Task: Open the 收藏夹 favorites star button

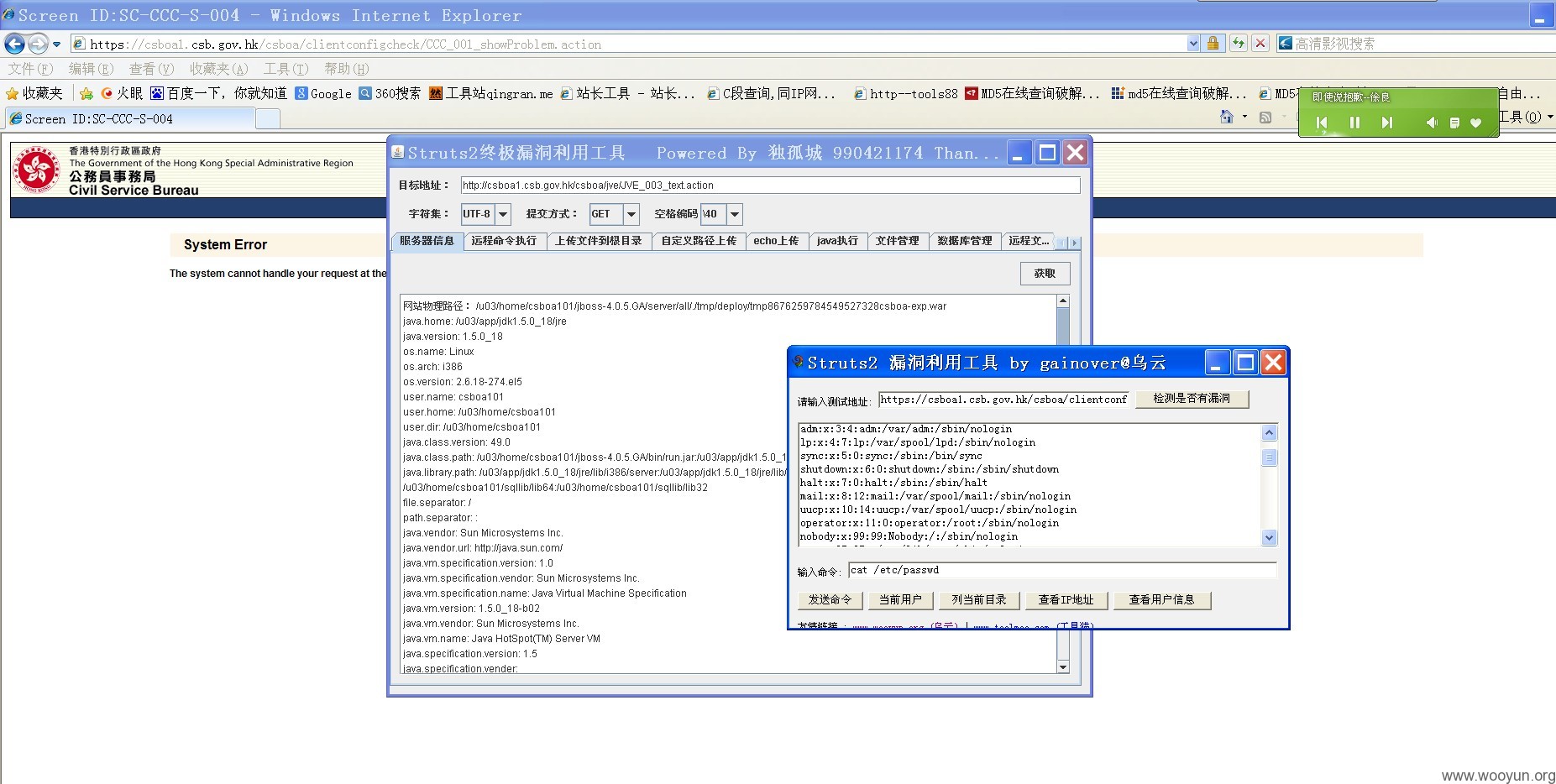Action: (x=34, y=93)
